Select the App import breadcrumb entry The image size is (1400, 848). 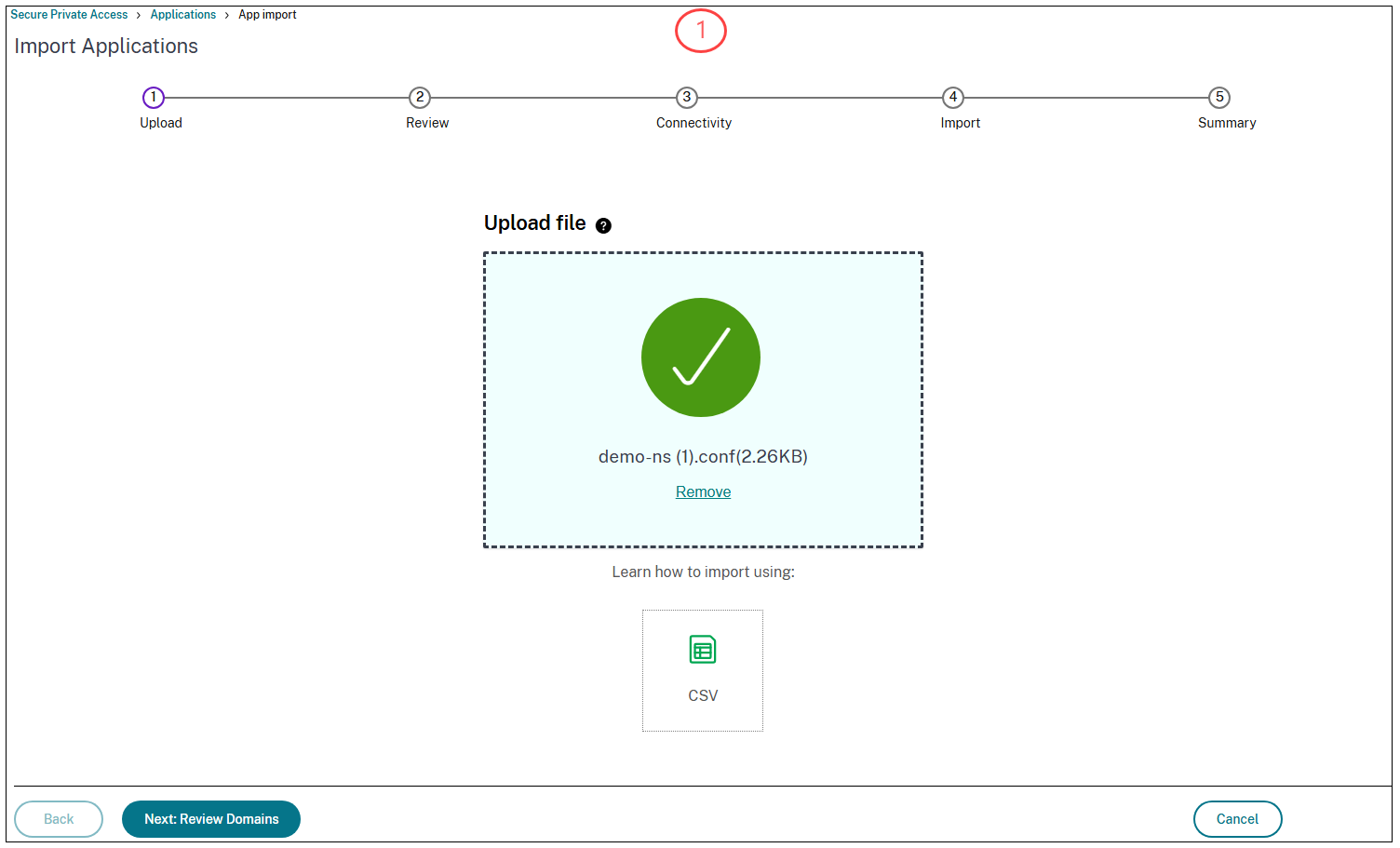(267, 14)
